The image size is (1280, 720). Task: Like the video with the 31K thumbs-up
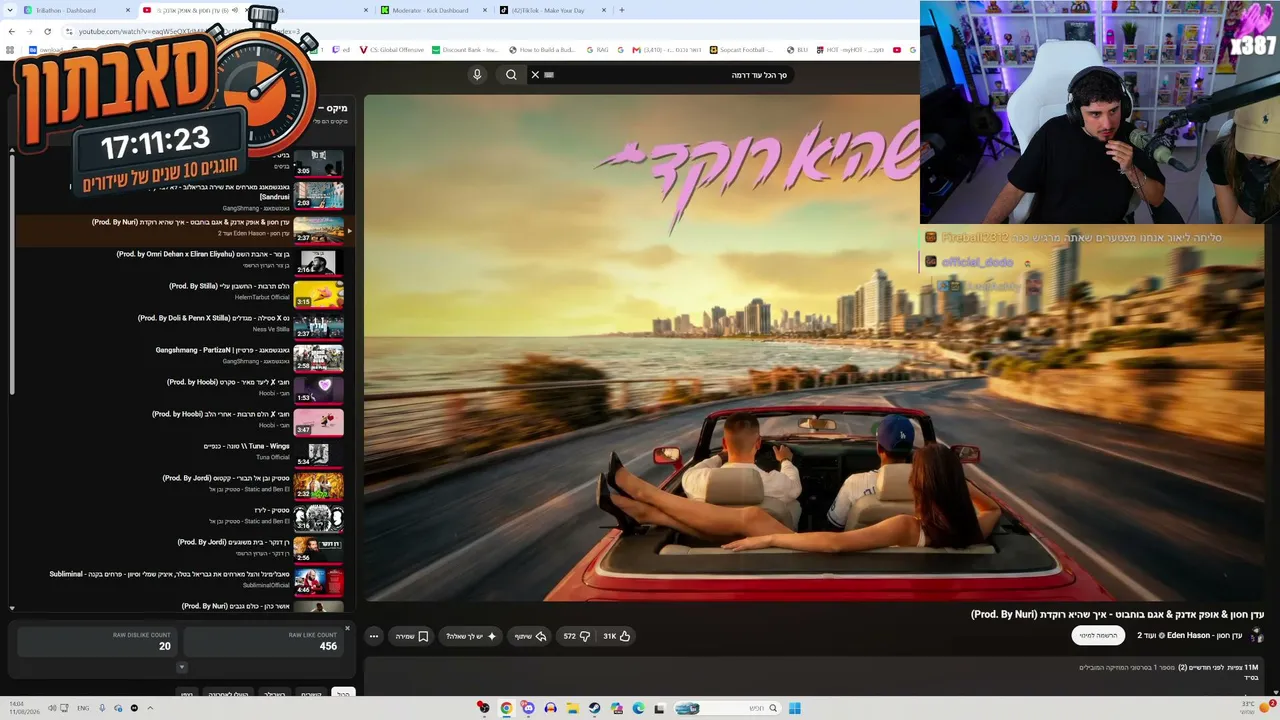pyautogui.click(x=616, y=636)
